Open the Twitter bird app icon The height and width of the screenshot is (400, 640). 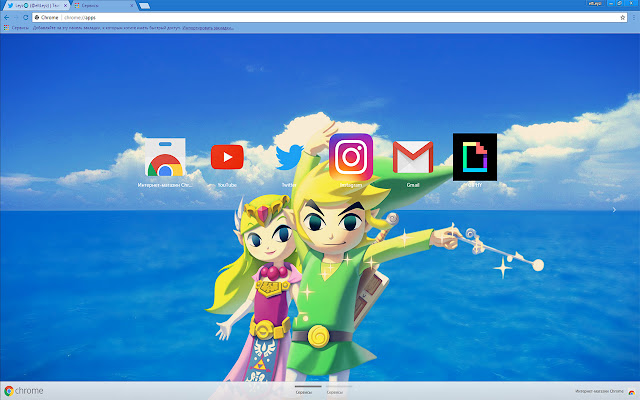(289, 157)
